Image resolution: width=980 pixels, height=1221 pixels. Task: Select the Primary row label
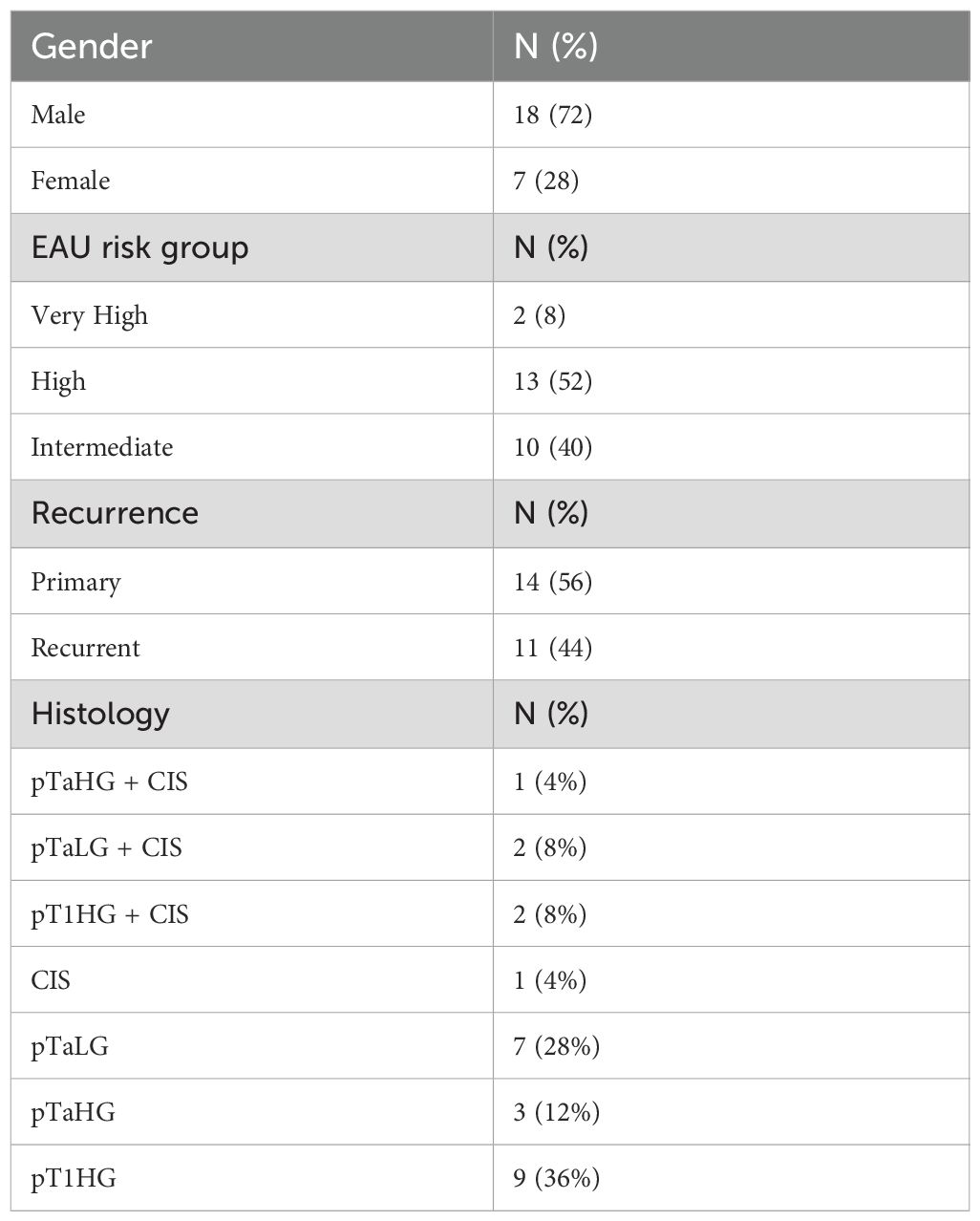point(76,582)
